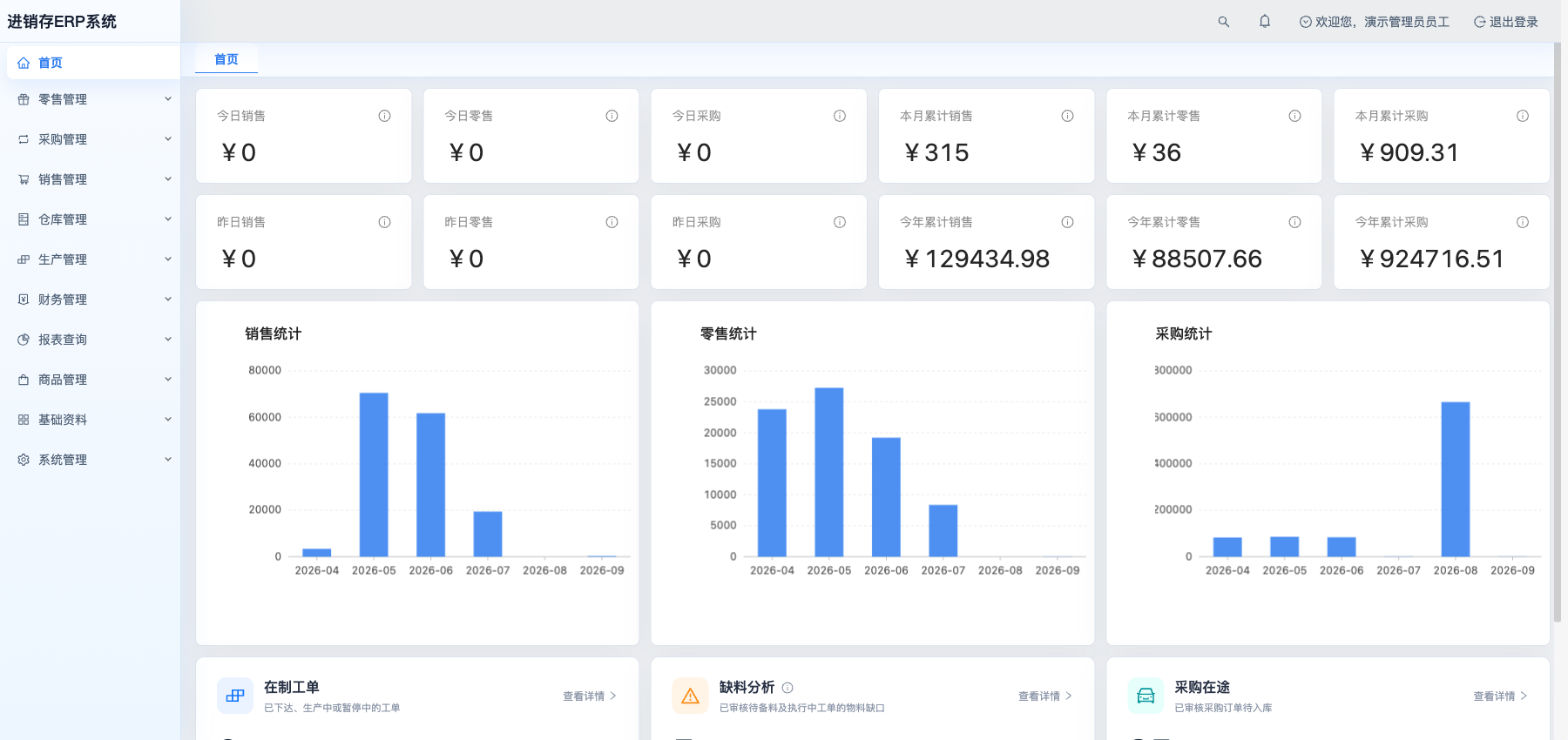Open 零售管理 sidebar menu item
This screenshot has width=1568, height=740.
(93, 99)
